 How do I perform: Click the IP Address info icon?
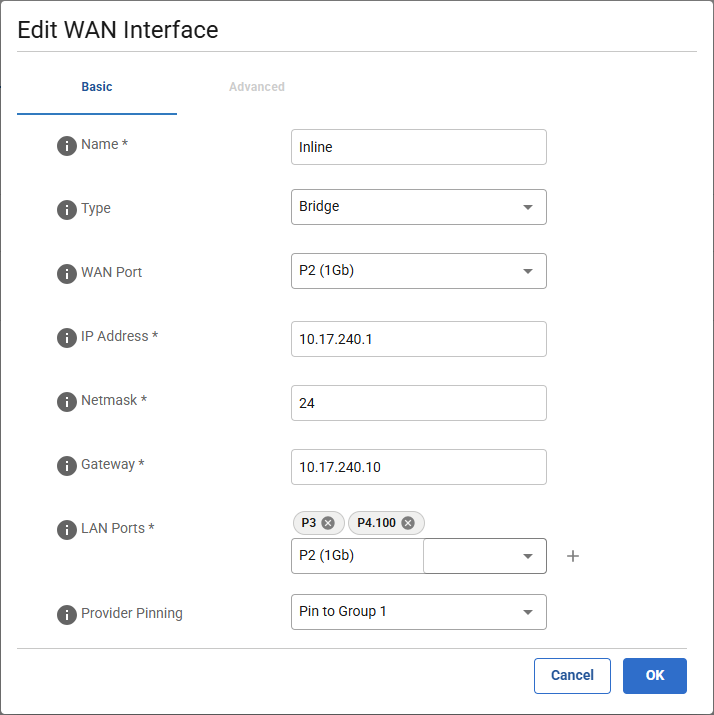pos(67,338)
